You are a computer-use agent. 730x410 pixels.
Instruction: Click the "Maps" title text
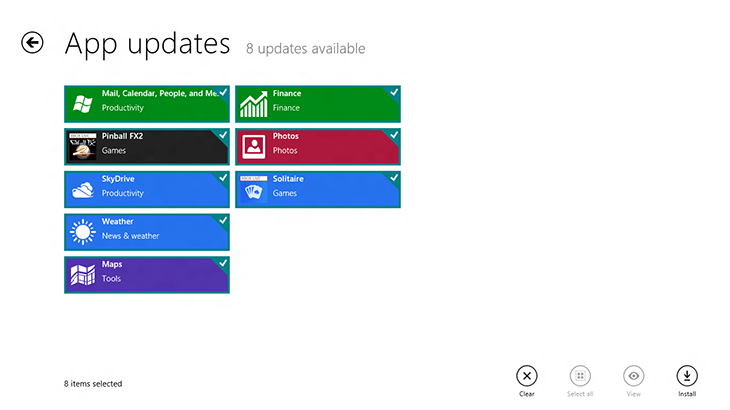[x=112, y=264]
